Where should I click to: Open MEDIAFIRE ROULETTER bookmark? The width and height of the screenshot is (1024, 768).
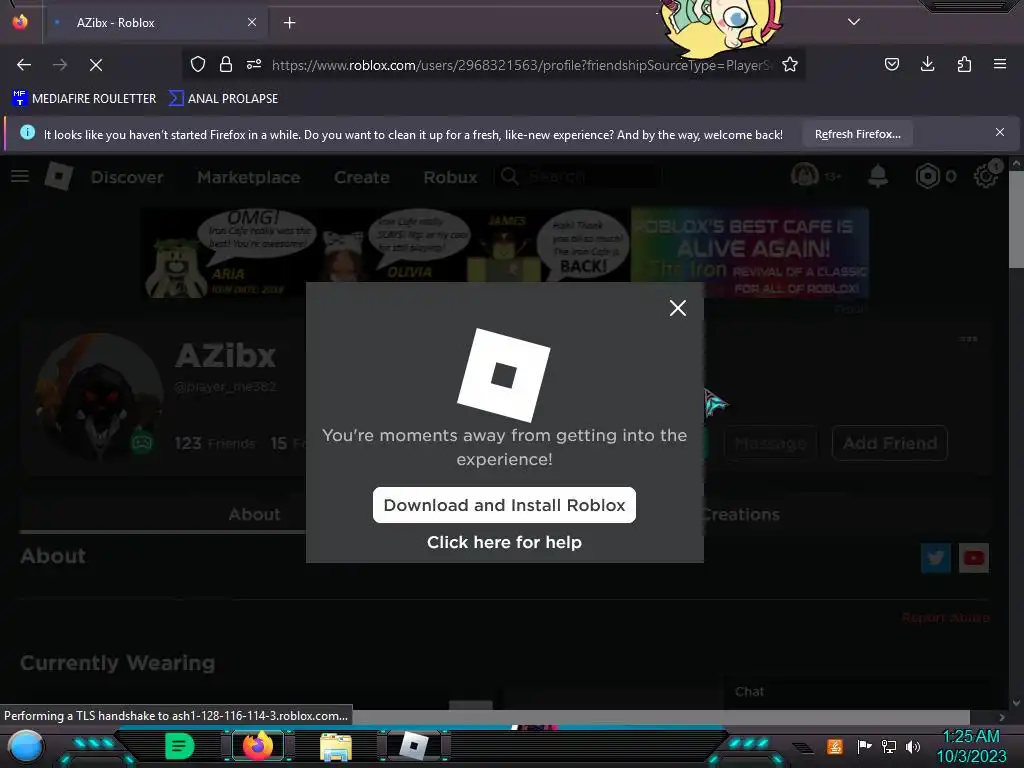[x=84, y=99]
